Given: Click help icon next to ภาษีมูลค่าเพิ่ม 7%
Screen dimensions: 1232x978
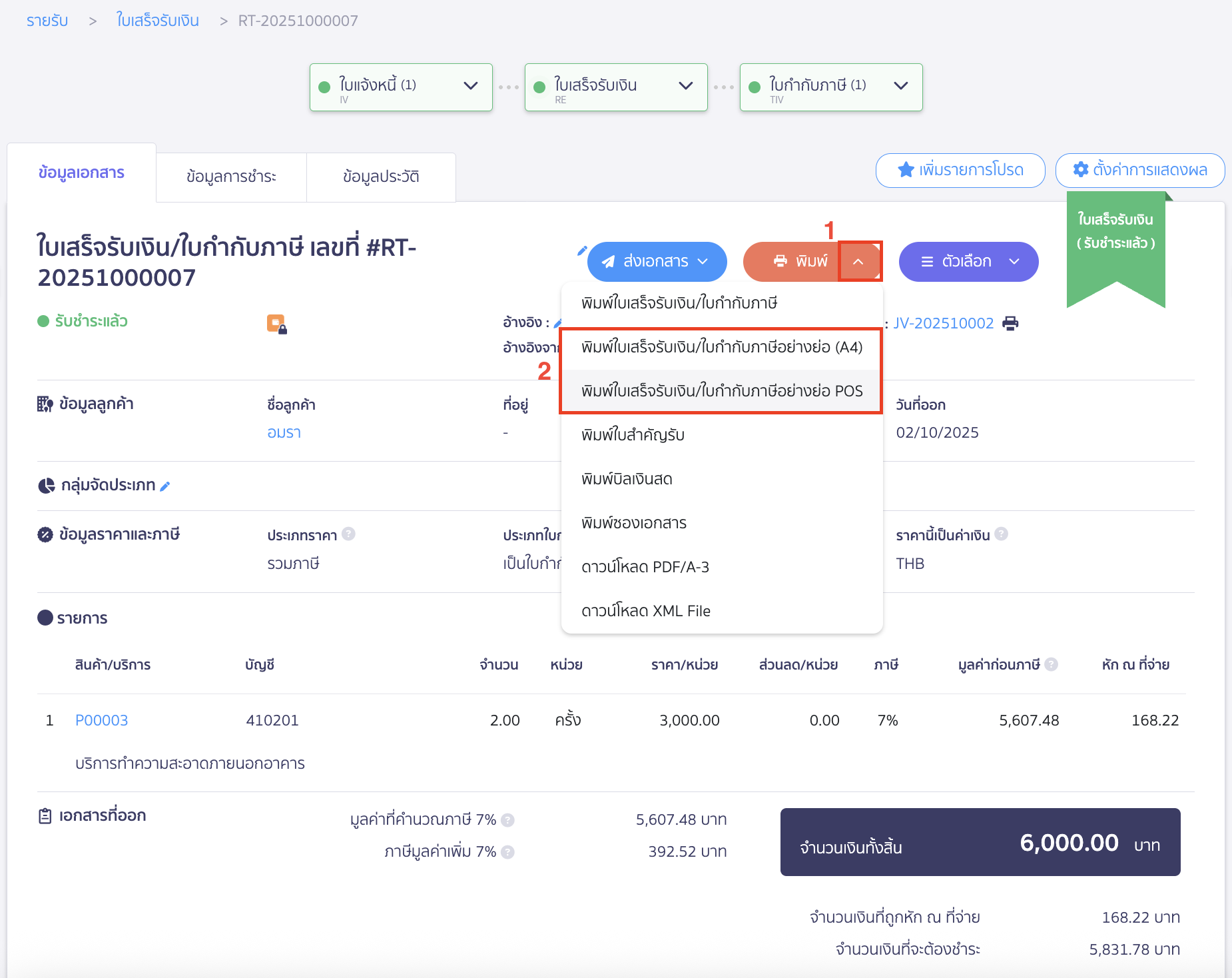Looking at the screenshot, I should 506,851.
